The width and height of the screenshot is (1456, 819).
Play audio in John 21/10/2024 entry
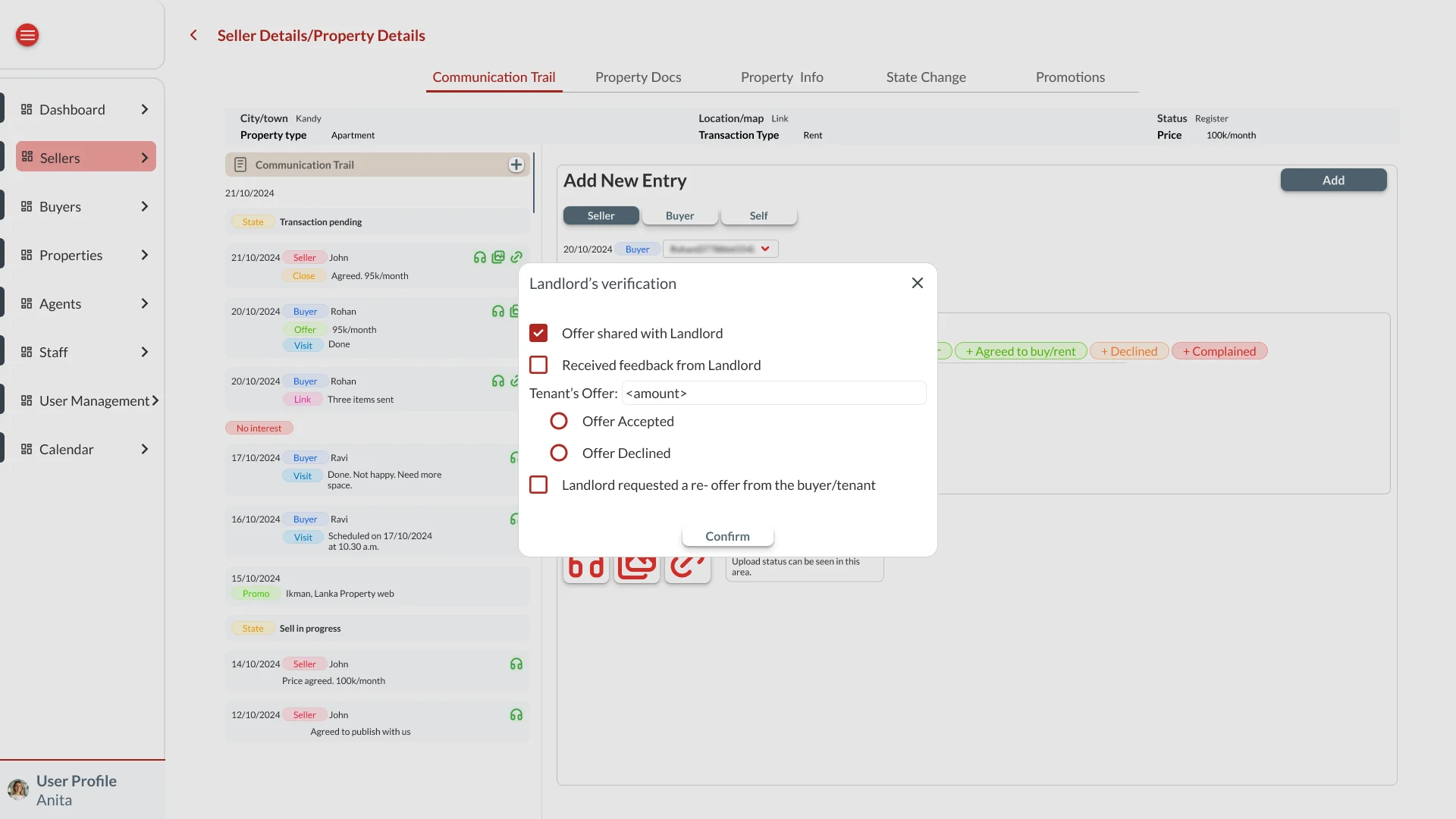click(480, 258)
